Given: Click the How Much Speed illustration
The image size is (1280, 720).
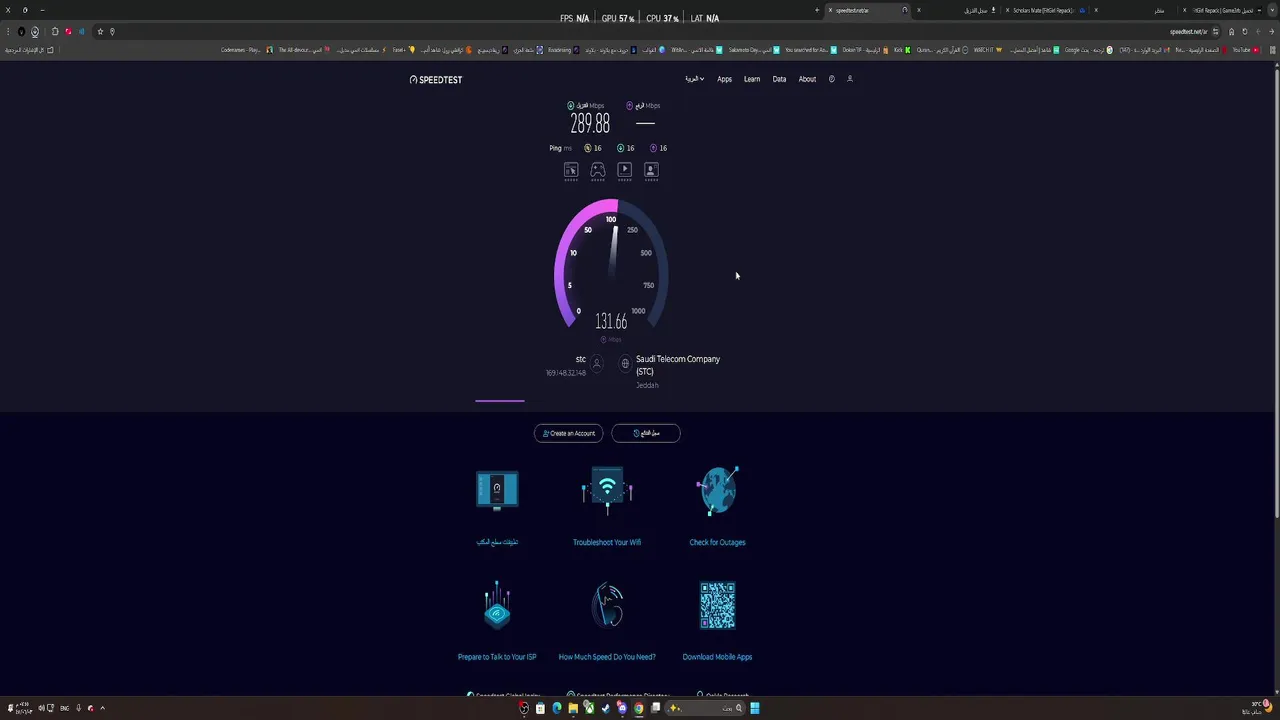Looking at the screenshot, I should [x=607, y=605].
